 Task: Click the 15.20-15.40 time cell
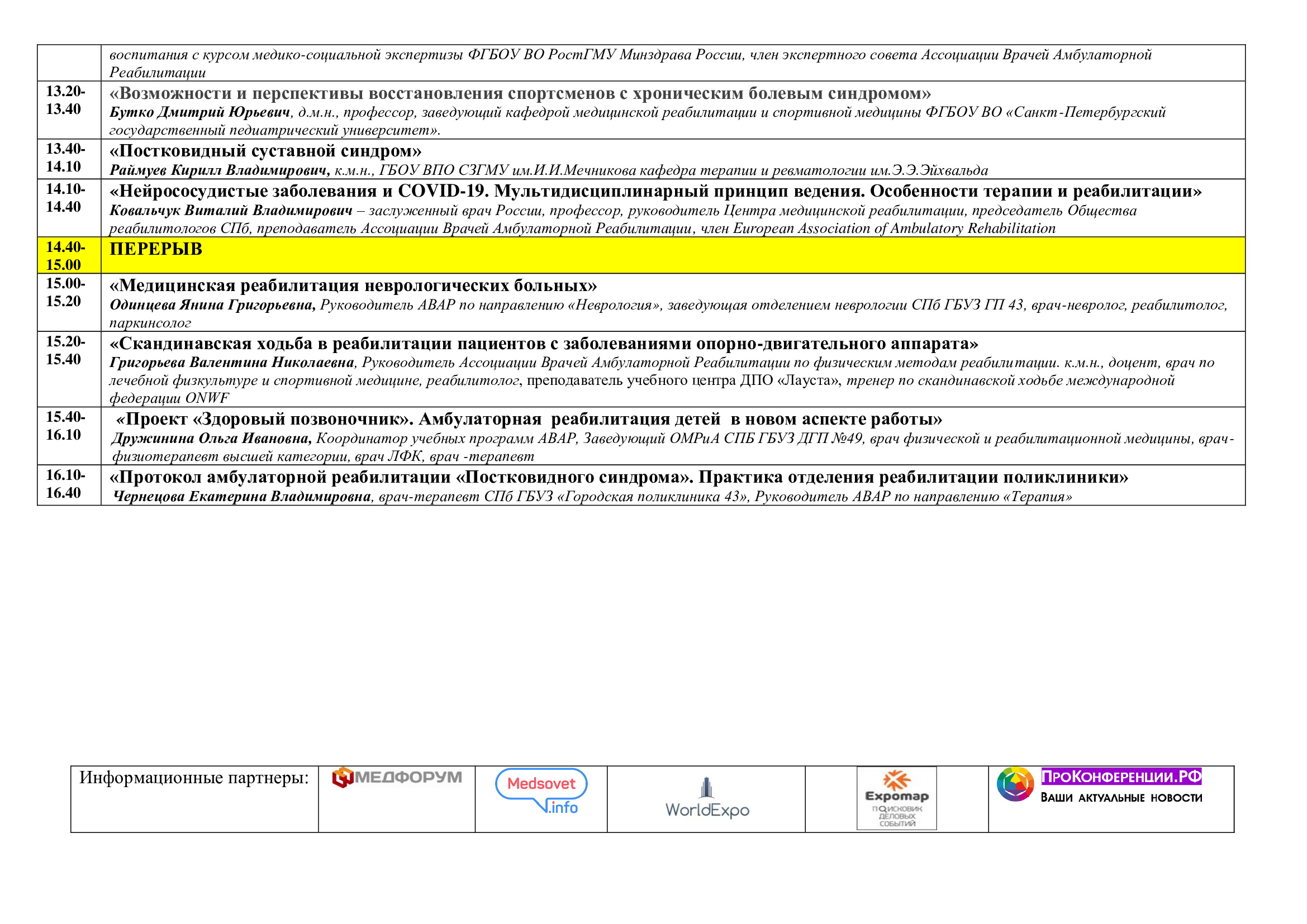tap(66, 350)
